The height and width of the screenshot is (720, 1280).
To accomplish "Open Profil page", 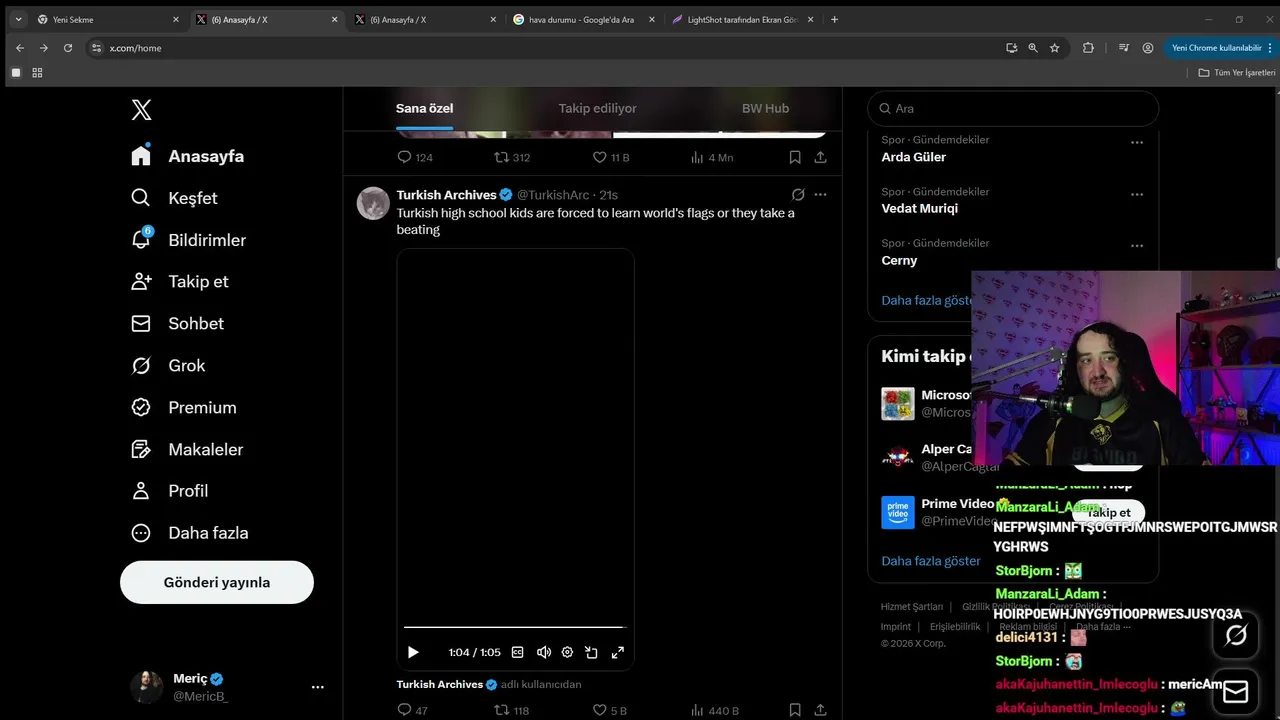I will pyautogui.click(x=170, y=491).
